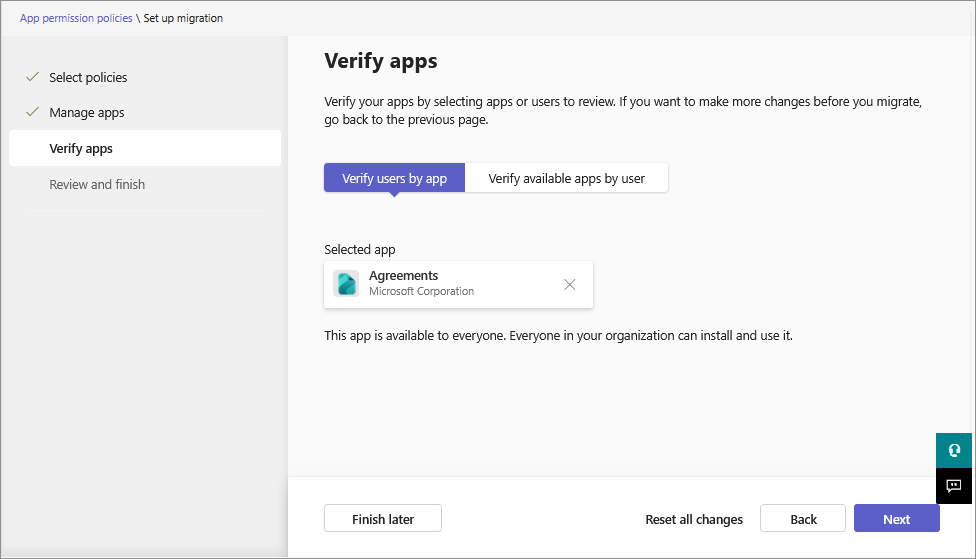Screen dimensions: 976x559
Task: Switch to Verify users by app tab
Action: point(395,178)
